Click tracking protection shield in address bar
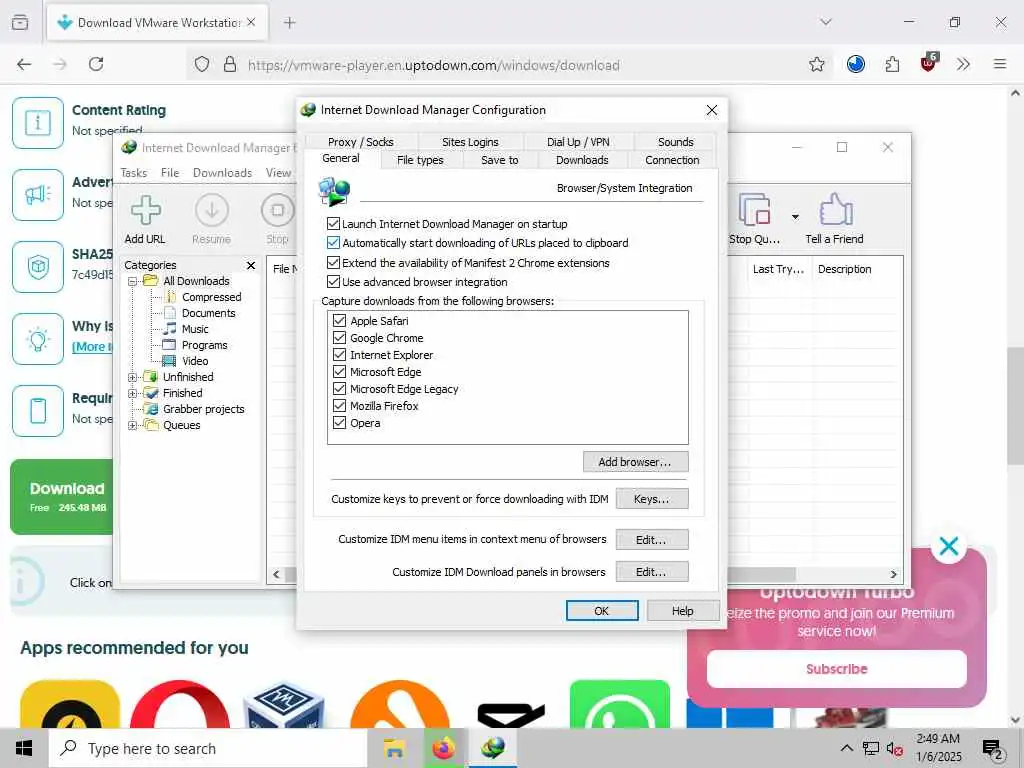This screenshot has width=1024, height=768. tap(202, 64)
